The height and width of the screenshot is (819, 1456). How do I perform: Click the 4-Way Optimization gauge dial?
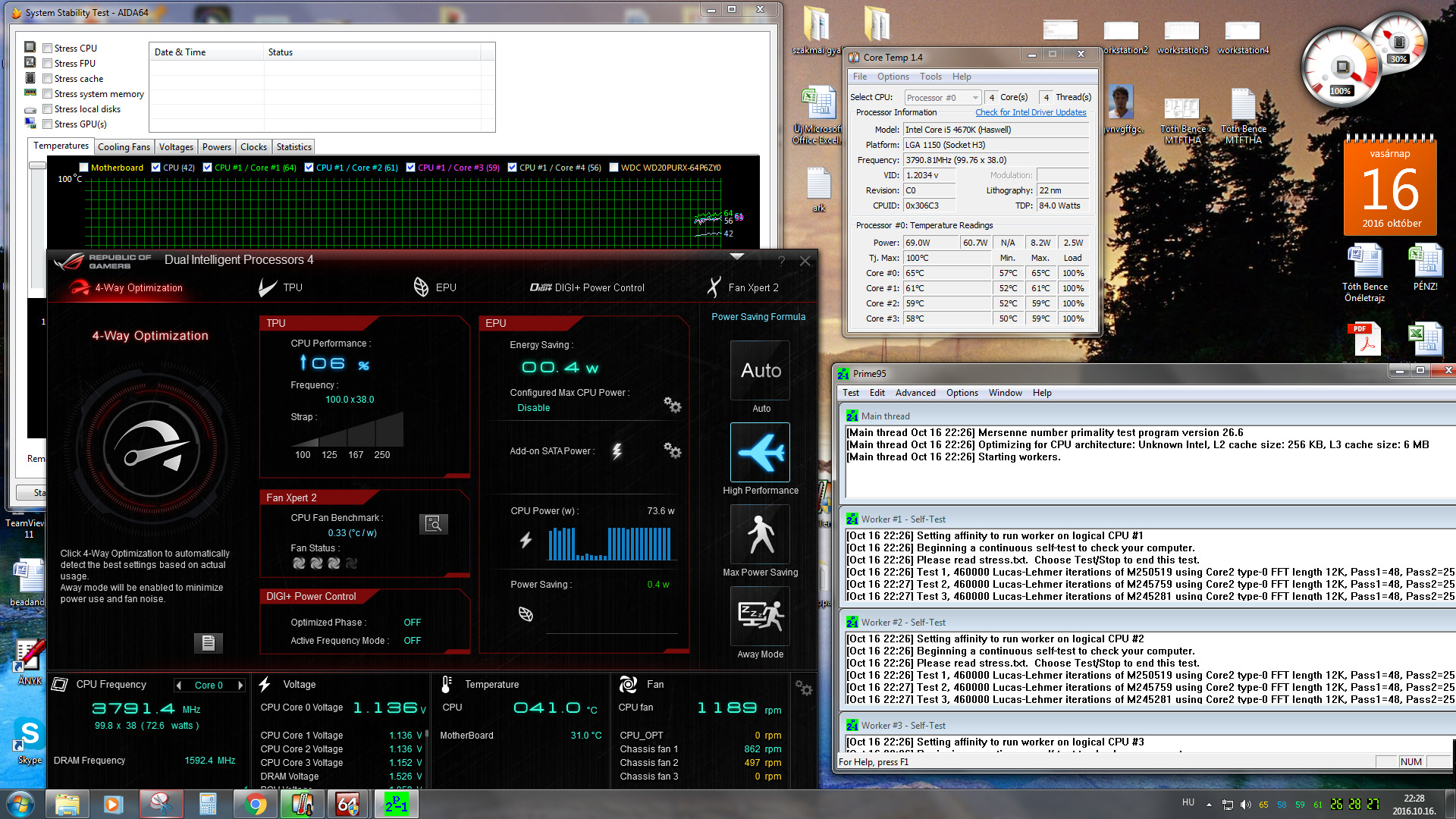152,449
